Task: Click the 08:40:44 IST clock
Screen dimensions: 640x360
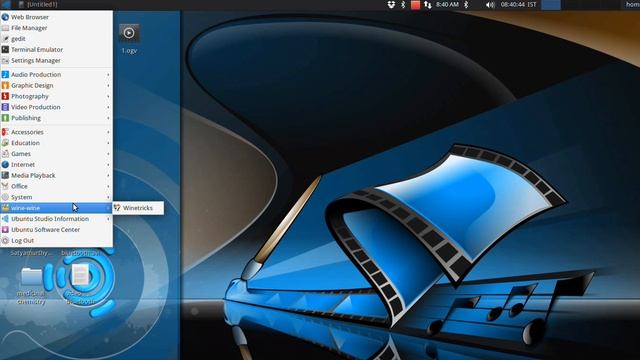Action: tap(518, 4)
